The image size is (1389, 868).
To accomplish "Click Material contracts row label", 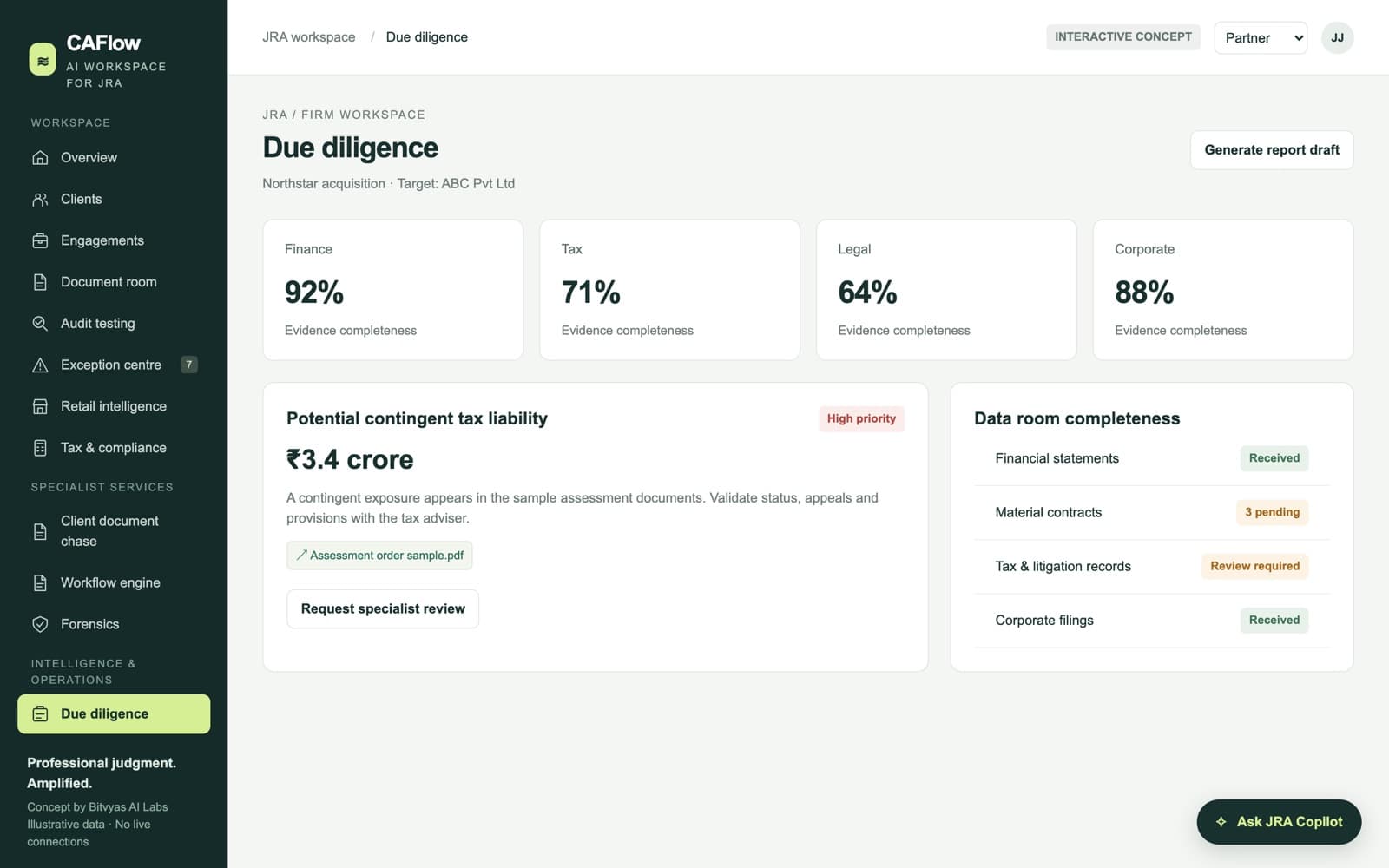I will pos(1048,512).
